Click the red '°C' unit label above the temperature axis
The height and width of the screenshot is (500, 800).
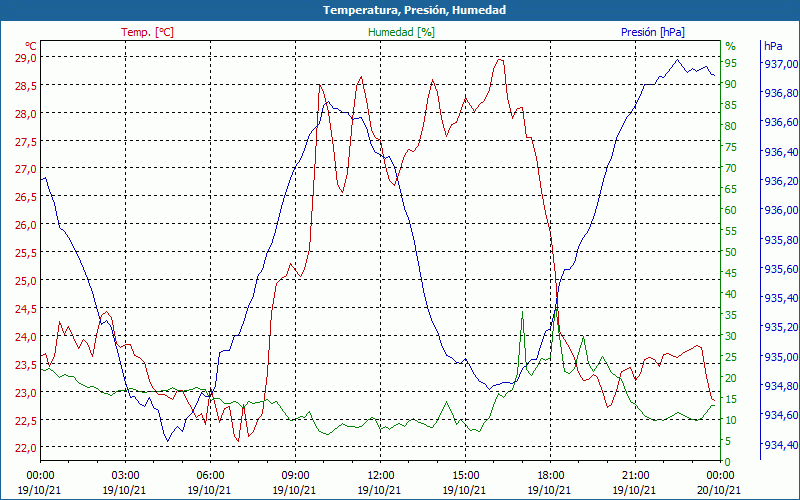coord(31,46)
